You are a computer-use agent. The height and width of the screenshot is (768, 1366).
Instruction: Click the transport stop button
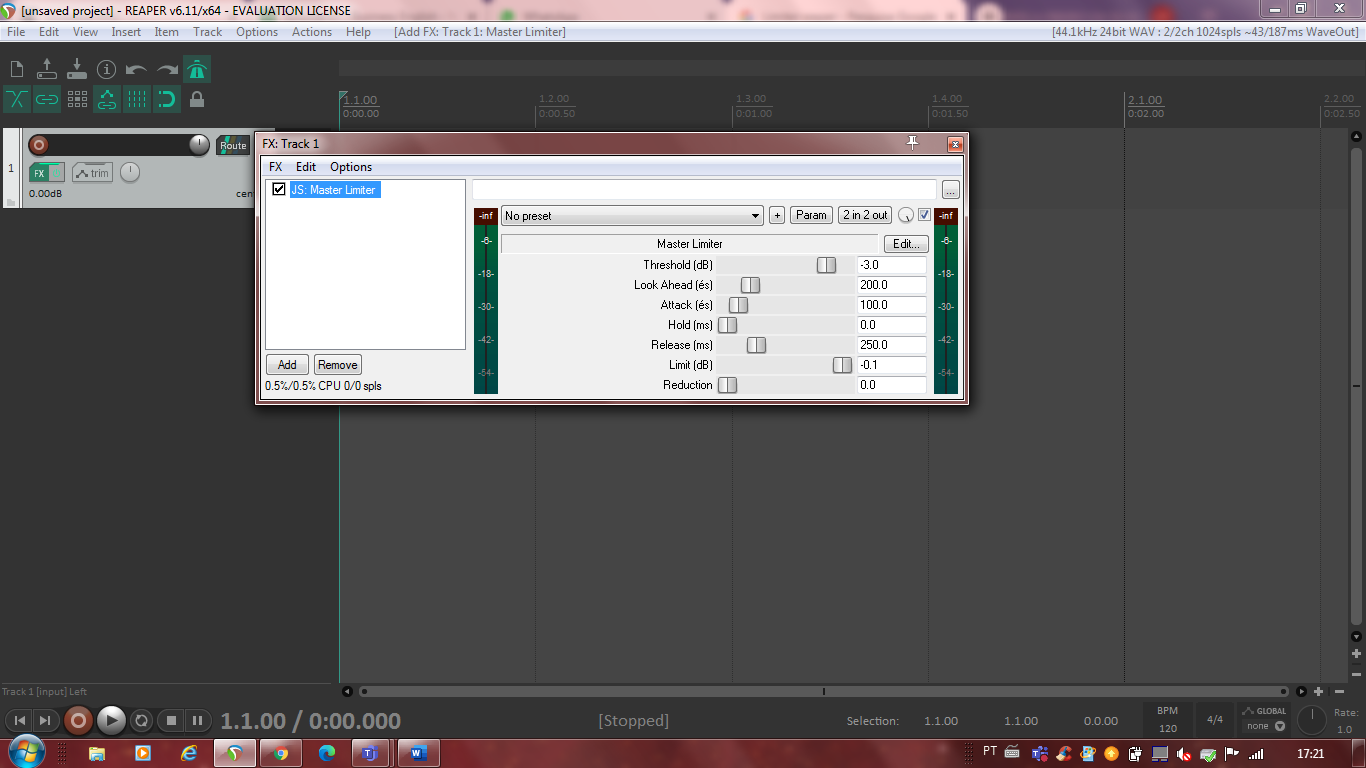coord(171,720)
